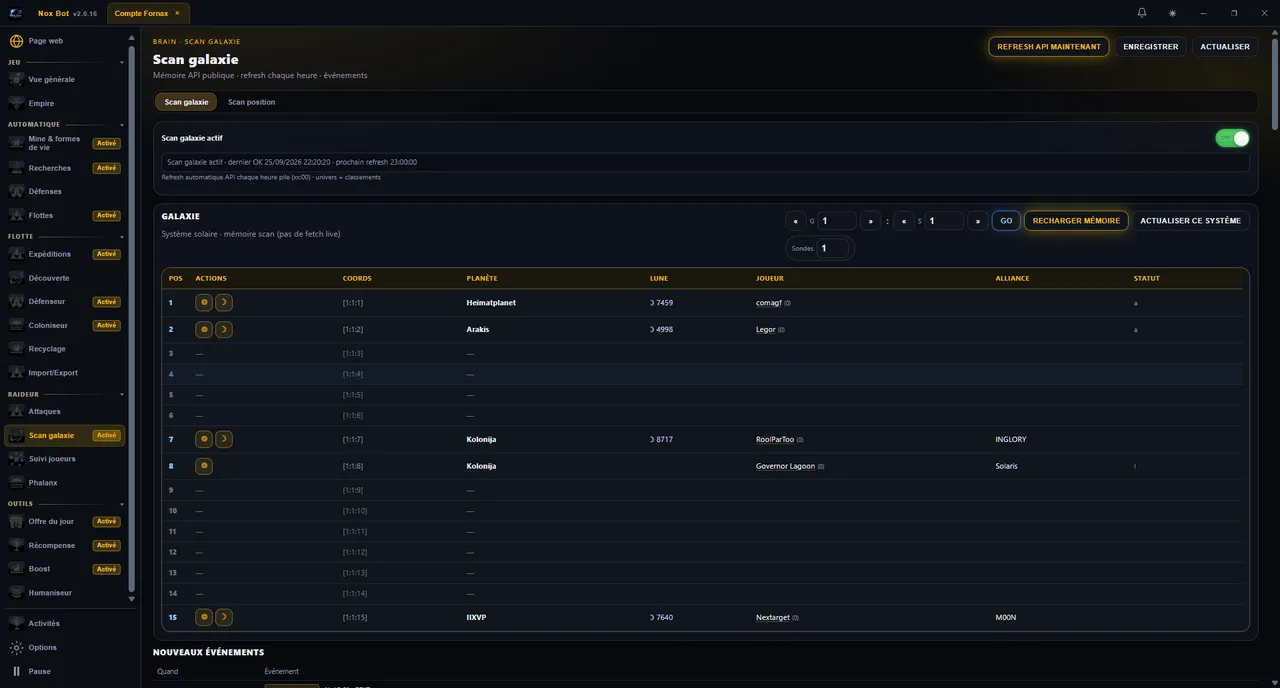Click the ENREGISTRER button

(x=1151, y=47)
